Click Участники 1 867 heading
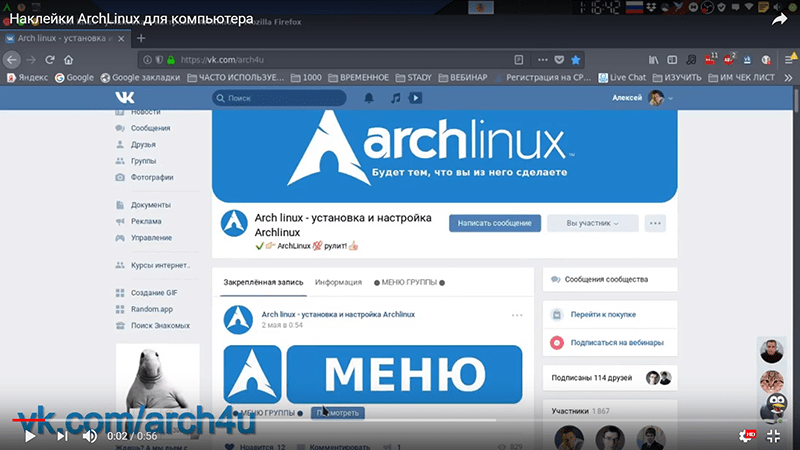Viewport: 800px width, 450px height. pos(580,411)
